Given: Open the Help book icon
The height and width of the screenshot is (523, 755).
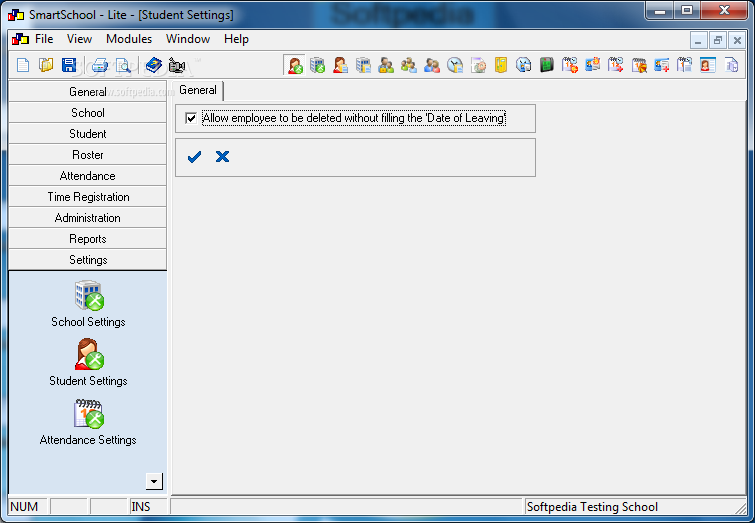Looking at the screenshot, I should click(154, 65).
